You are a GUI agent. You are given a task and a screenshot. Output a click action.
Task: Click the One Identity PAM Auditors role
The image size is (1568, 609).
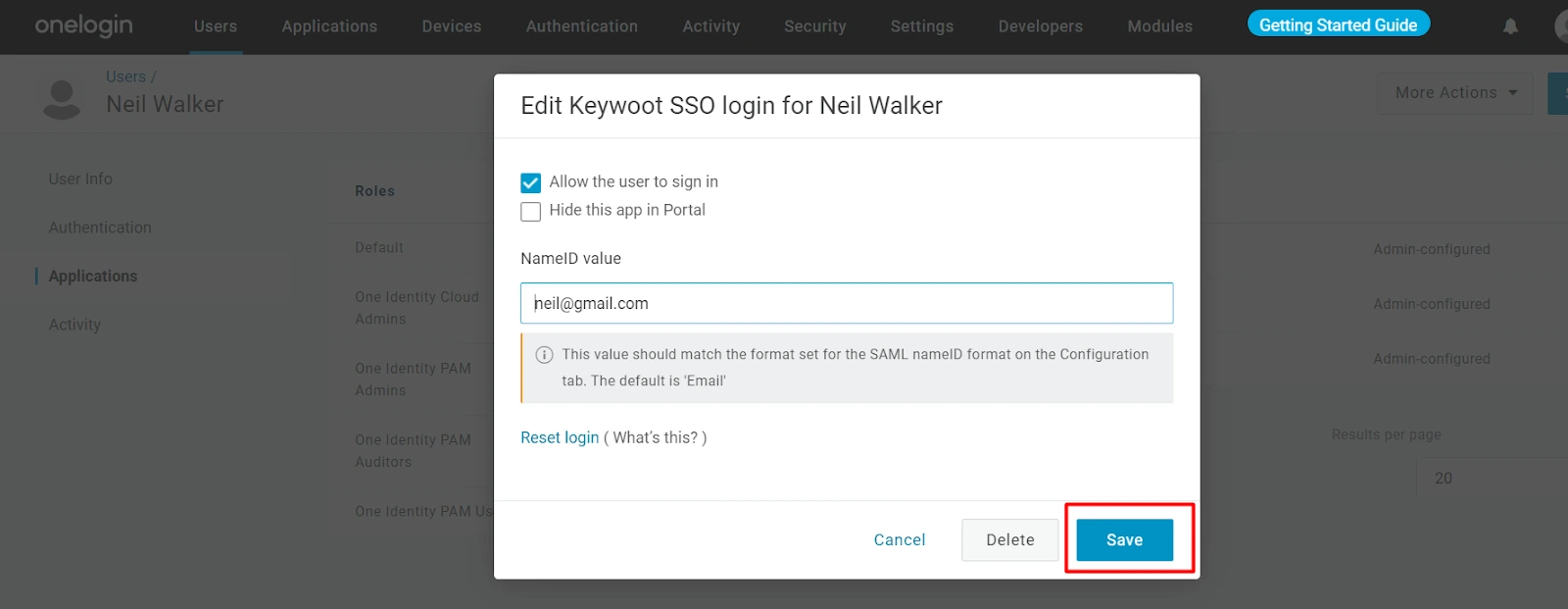click(x=413, y=451)
